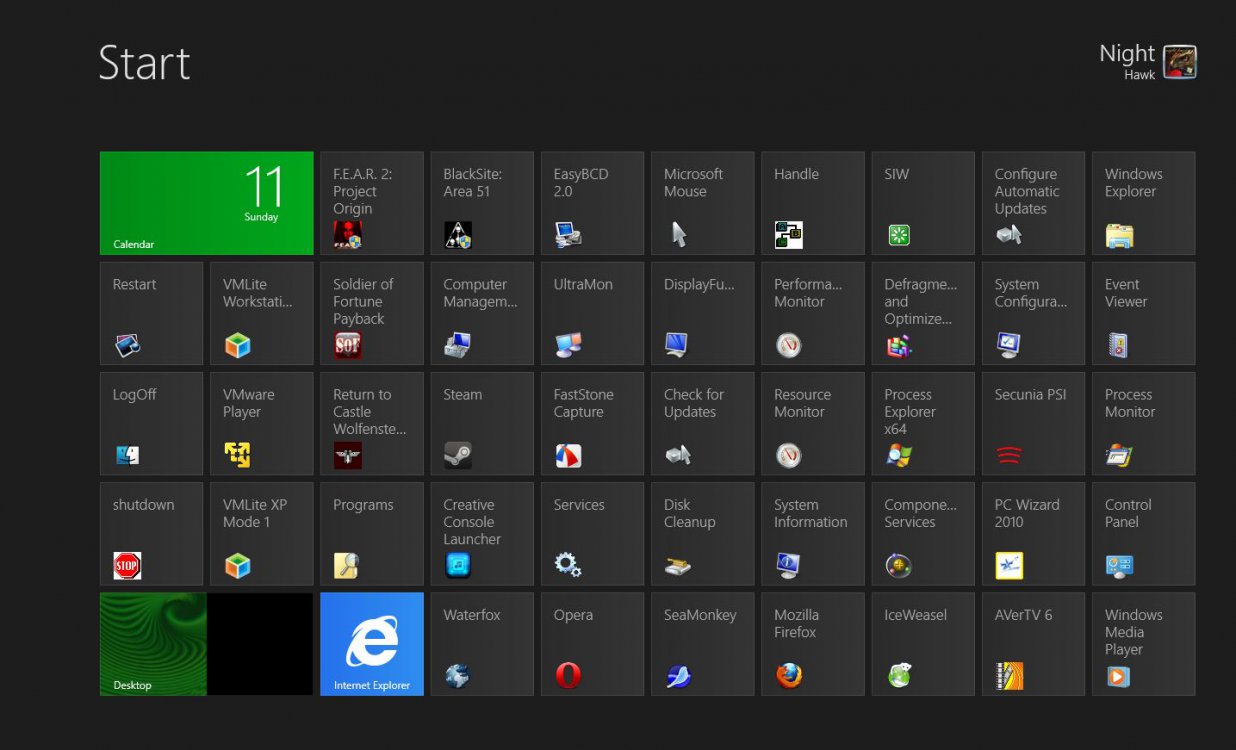Switch to the Desktop tile
Screen dimensions: 1236x750
207,644
